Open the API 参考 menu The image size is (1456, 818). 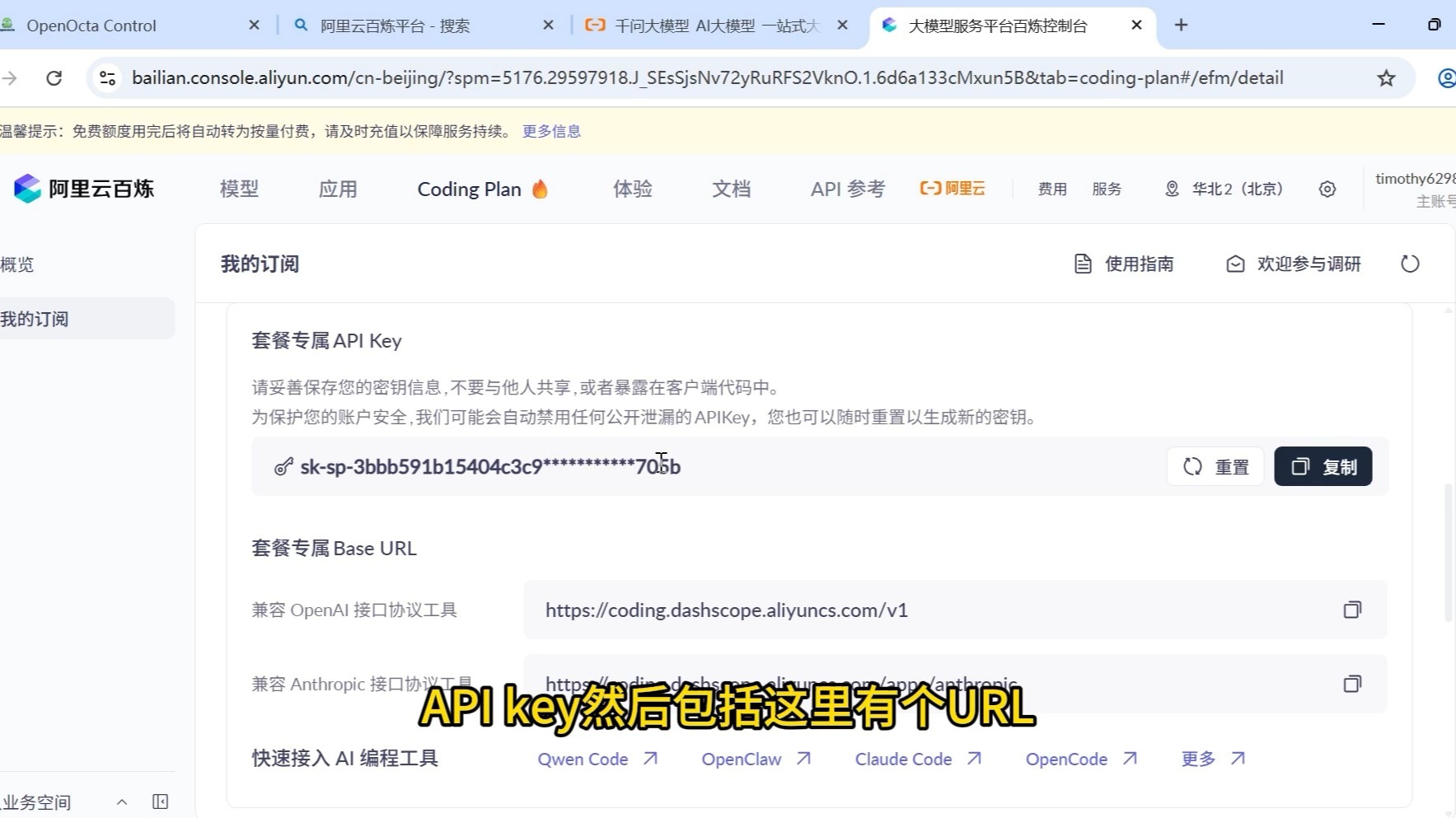[848, 189]
